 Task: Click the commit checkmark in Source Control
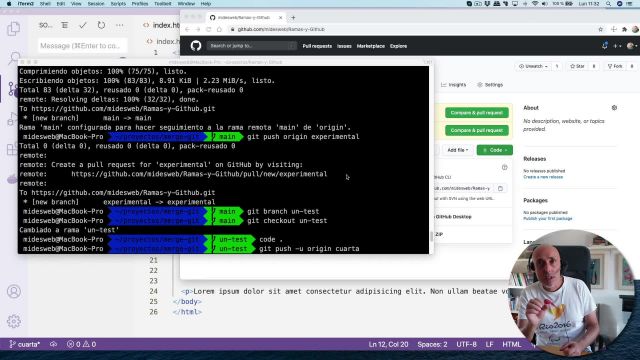[x=83, y=25]
